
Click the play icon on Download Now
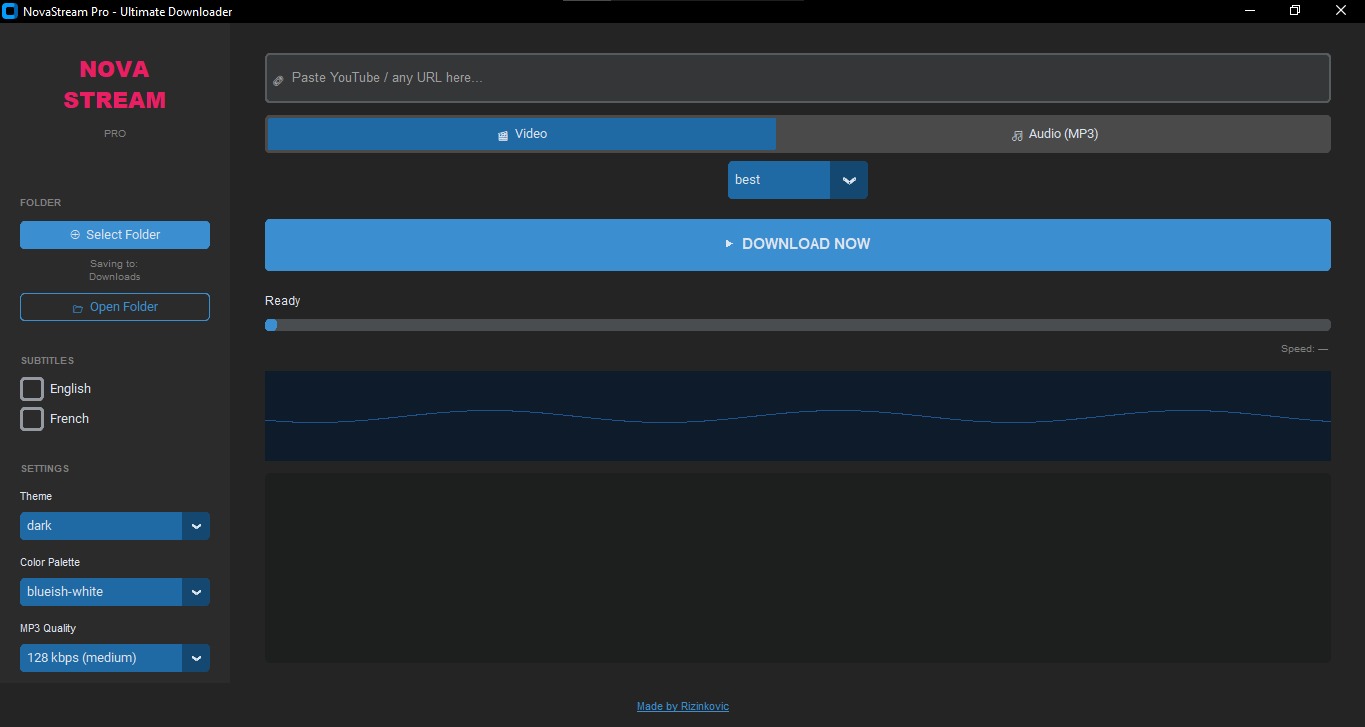[729, 244]
